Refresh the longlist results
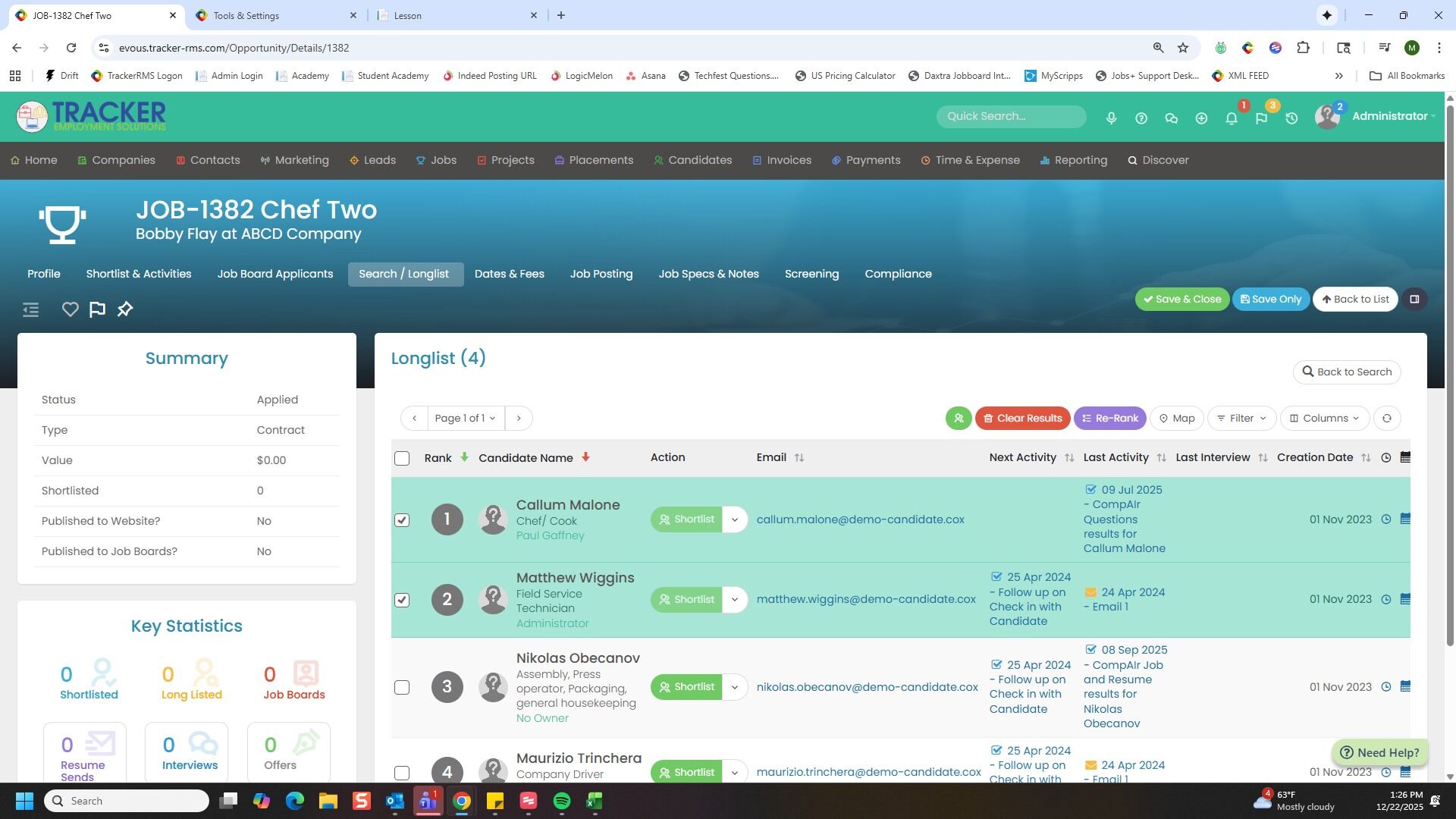 (1387, 419)
